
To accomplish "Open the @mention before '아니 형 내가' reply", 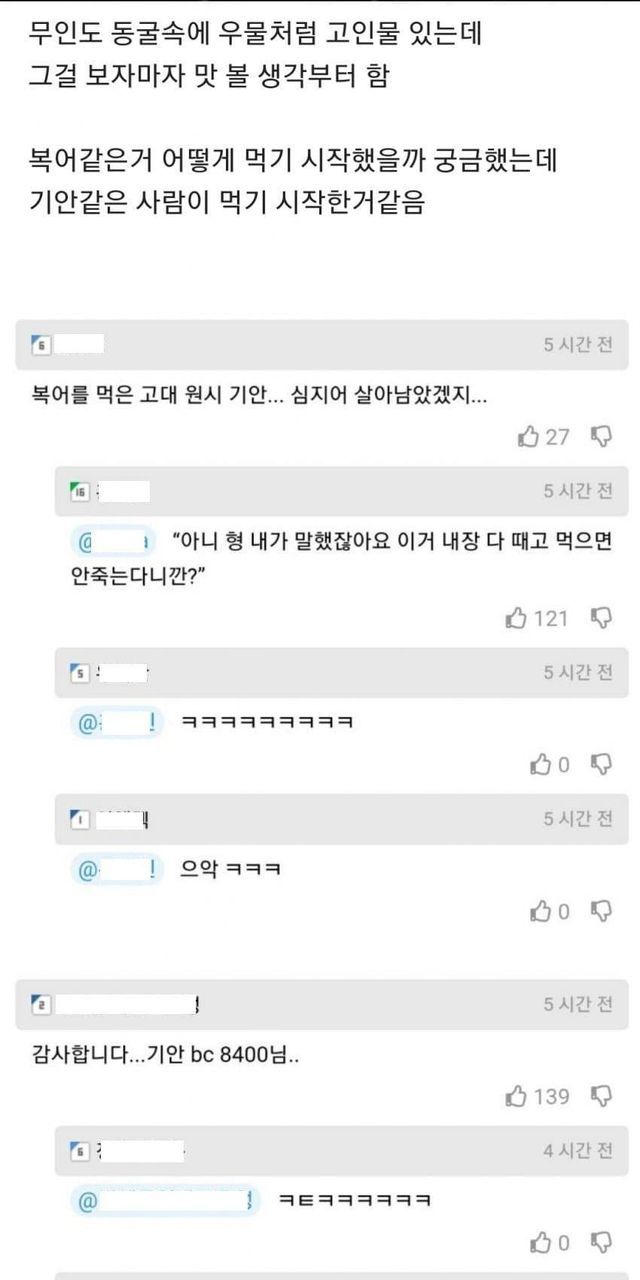I will (113, 542).
